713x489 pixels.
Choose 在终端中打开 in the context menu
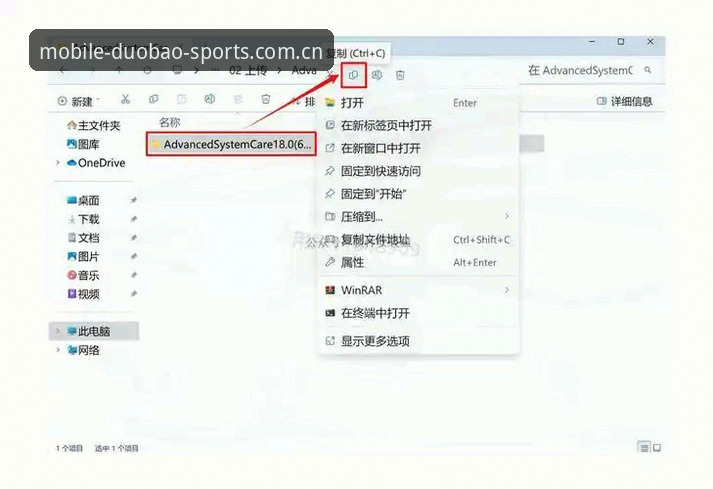tap(418, 313)
